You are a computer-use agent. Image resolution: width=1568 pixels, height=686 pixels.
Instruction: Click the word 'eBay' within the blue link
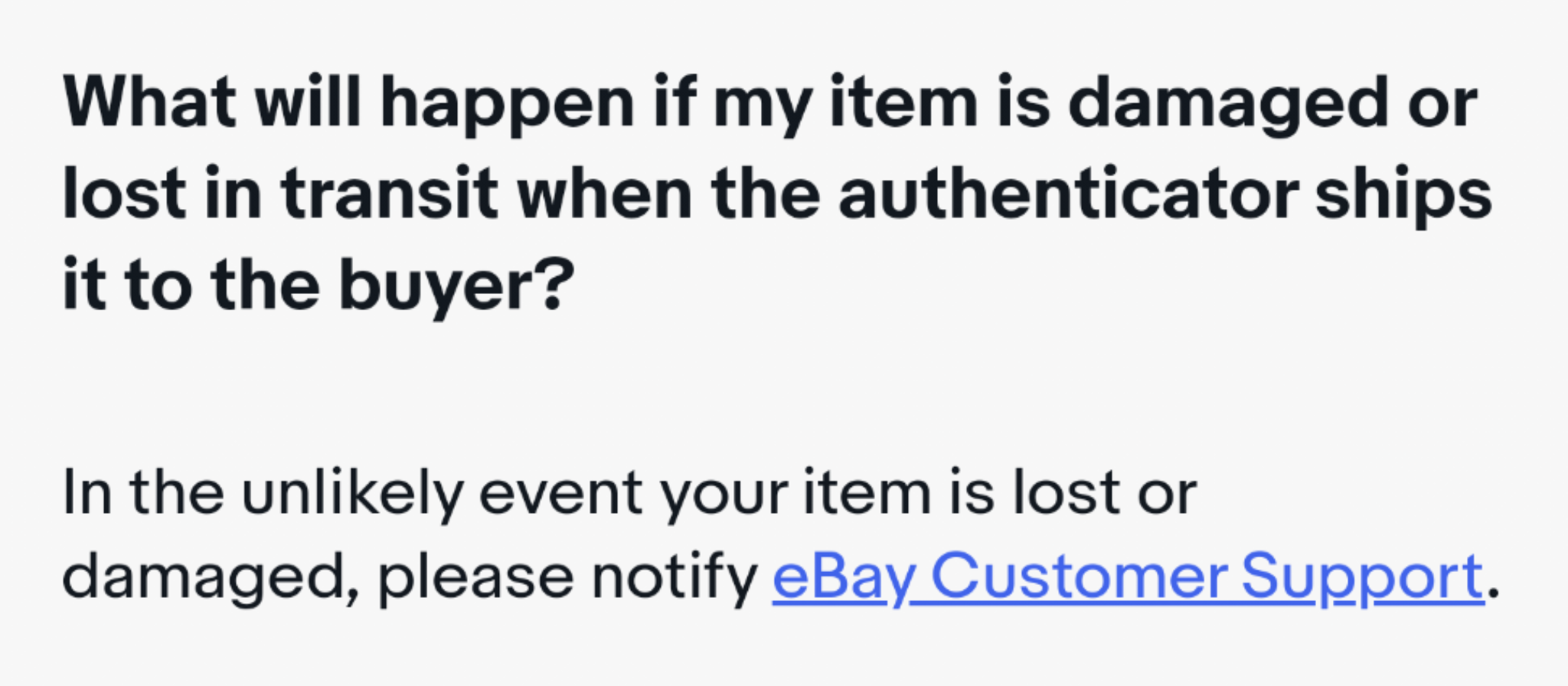843,579
